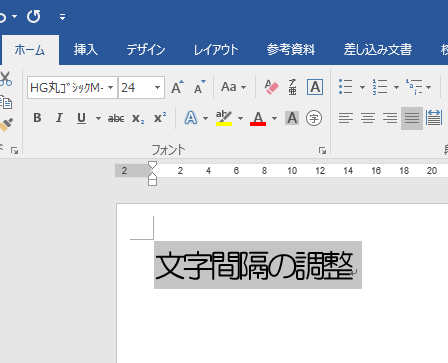Switch to the ホーム tab
This screenshot has width=448, height=363.
click(x=30, y=50)
